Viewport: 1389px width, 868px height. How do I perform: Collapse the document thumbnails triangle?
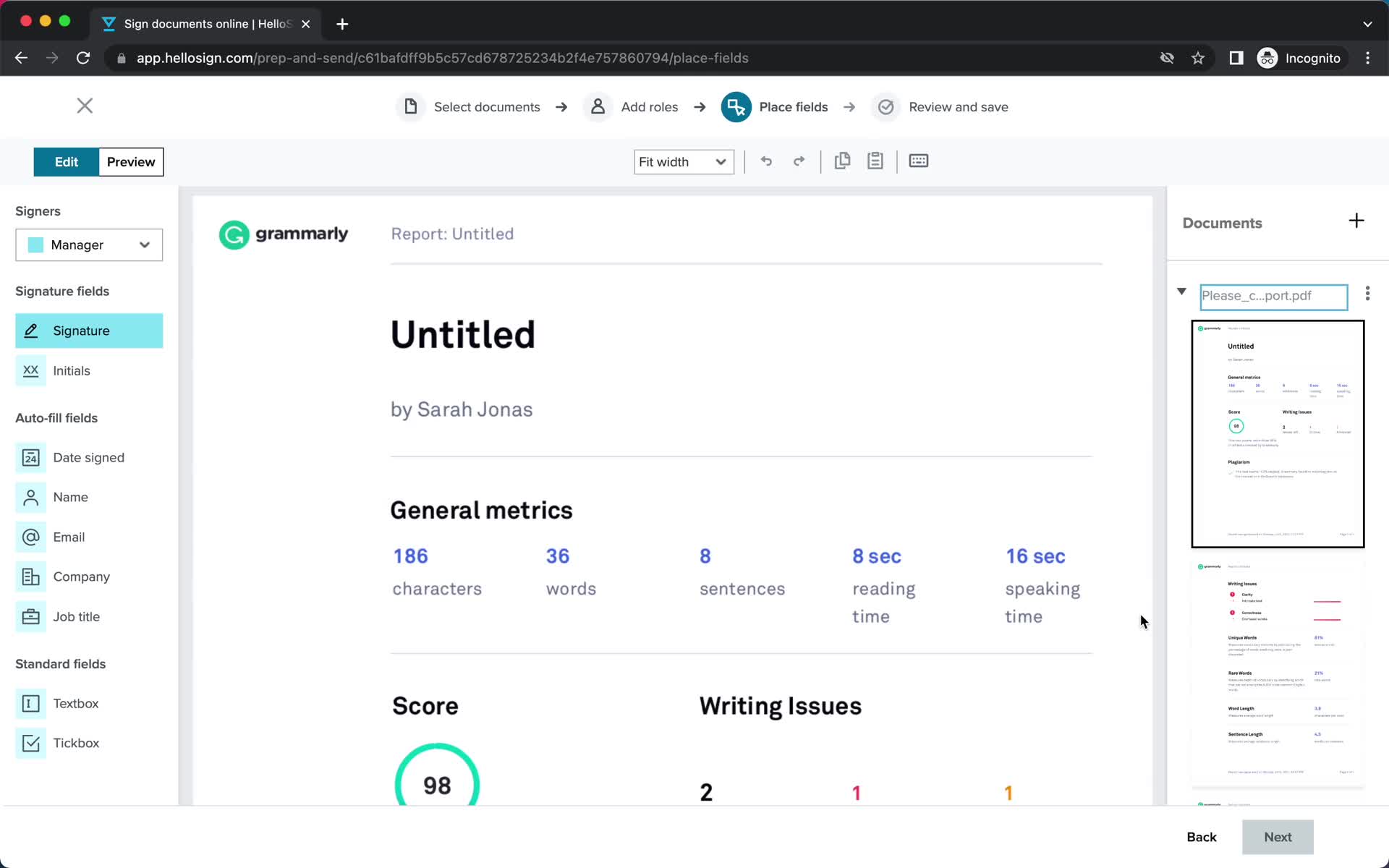(x=1181, y=292)
